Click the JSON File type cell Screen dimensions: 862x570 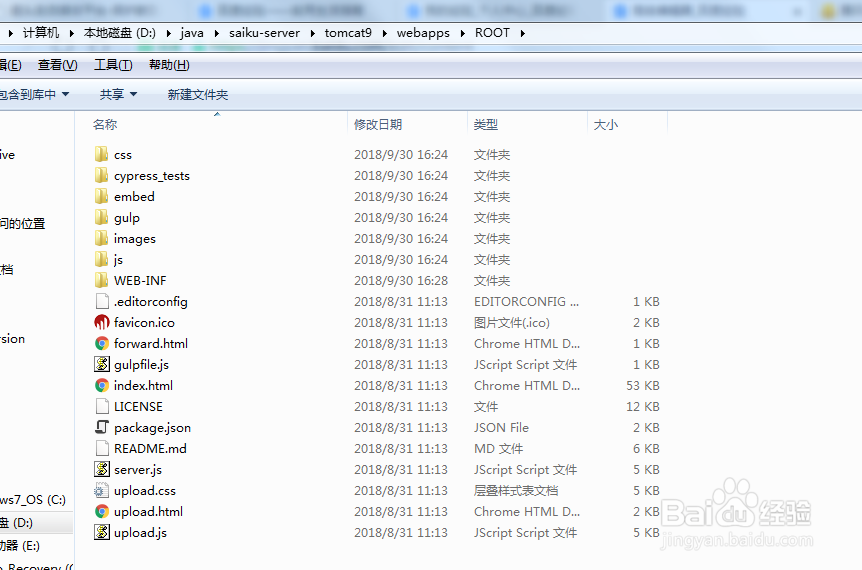501,428
